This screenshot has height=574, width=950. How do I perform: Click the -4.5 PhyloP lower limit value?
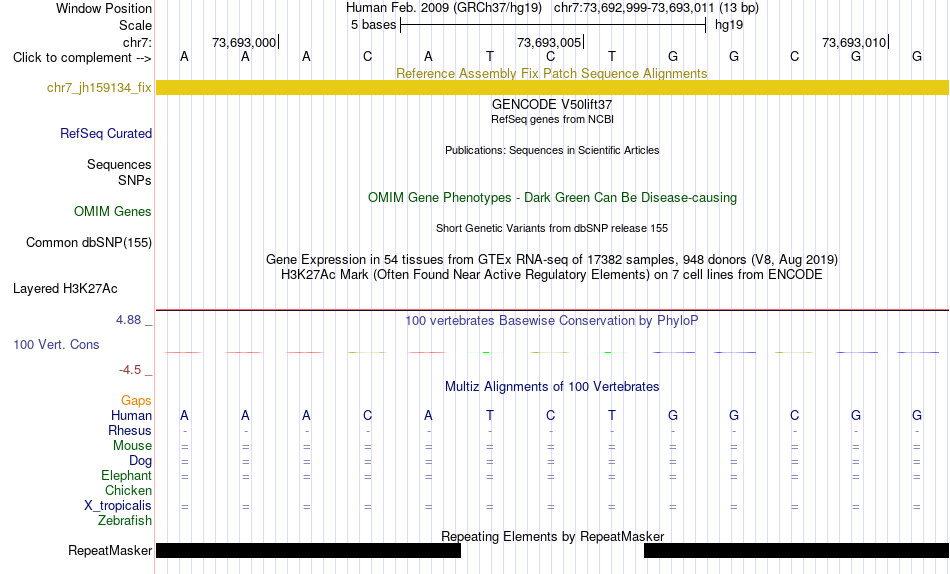click(130, 370)
